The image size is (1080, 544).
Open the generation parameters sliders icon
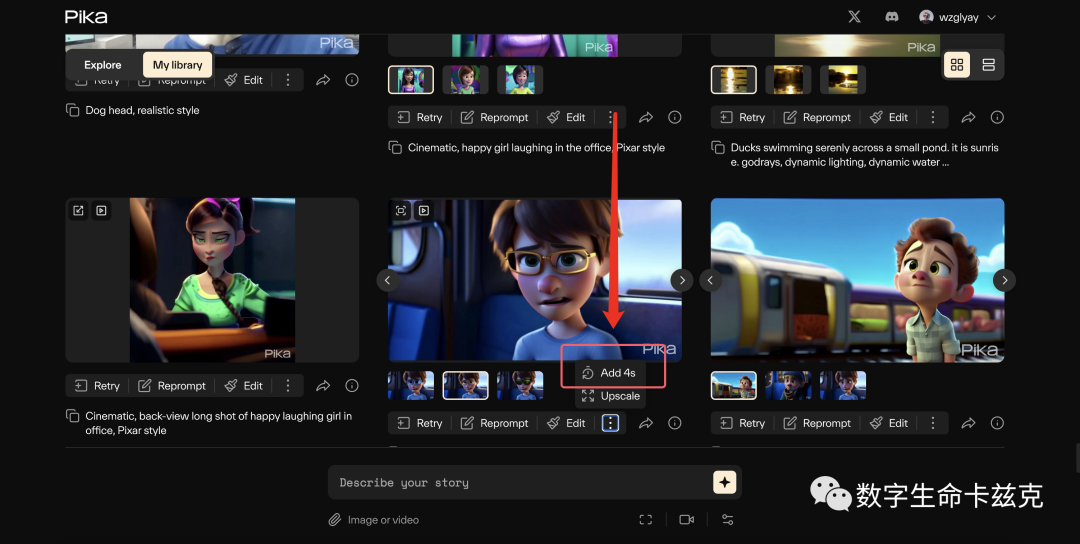(727, 519)
